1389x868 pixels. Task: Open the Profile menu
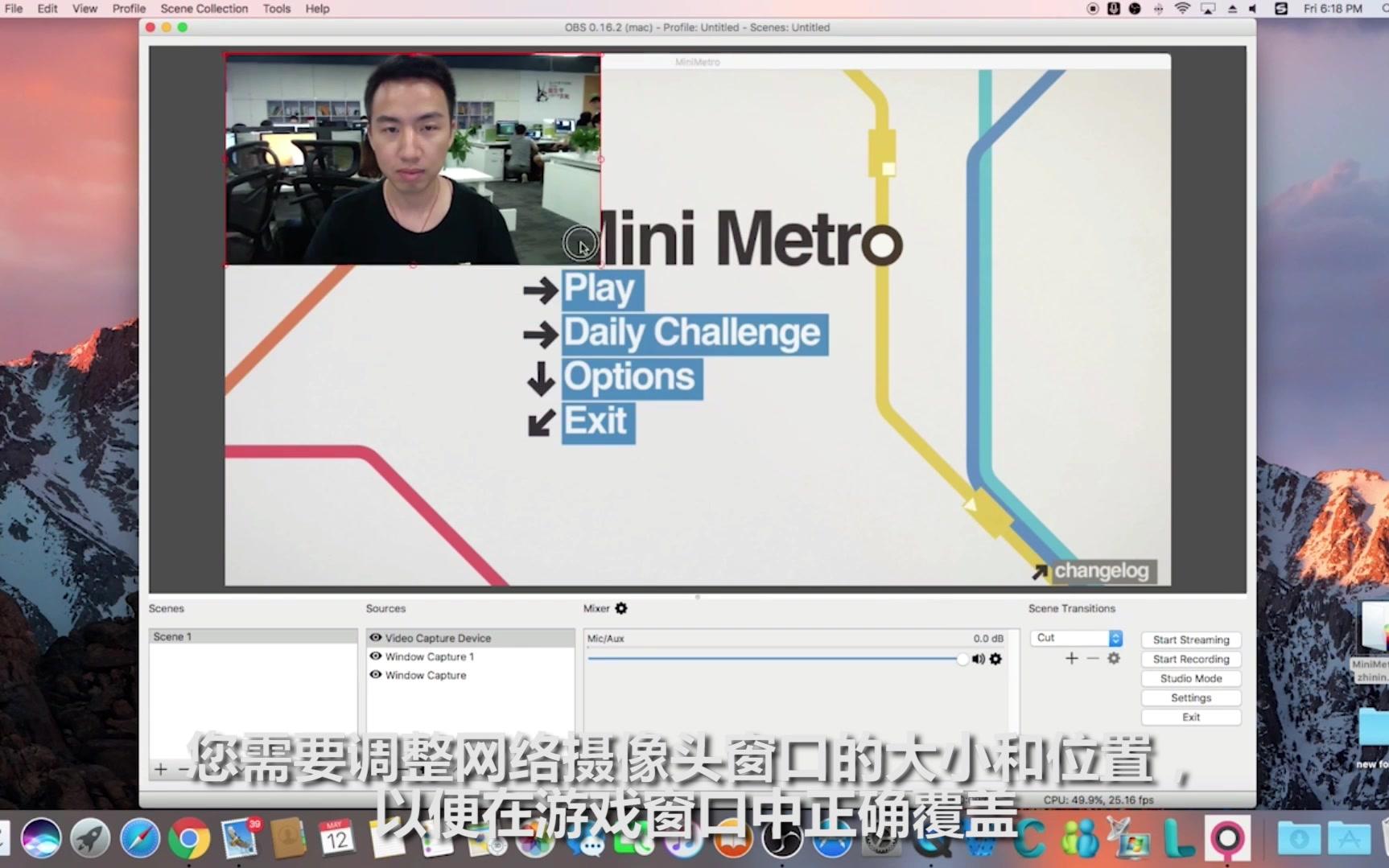click(129, 9)
